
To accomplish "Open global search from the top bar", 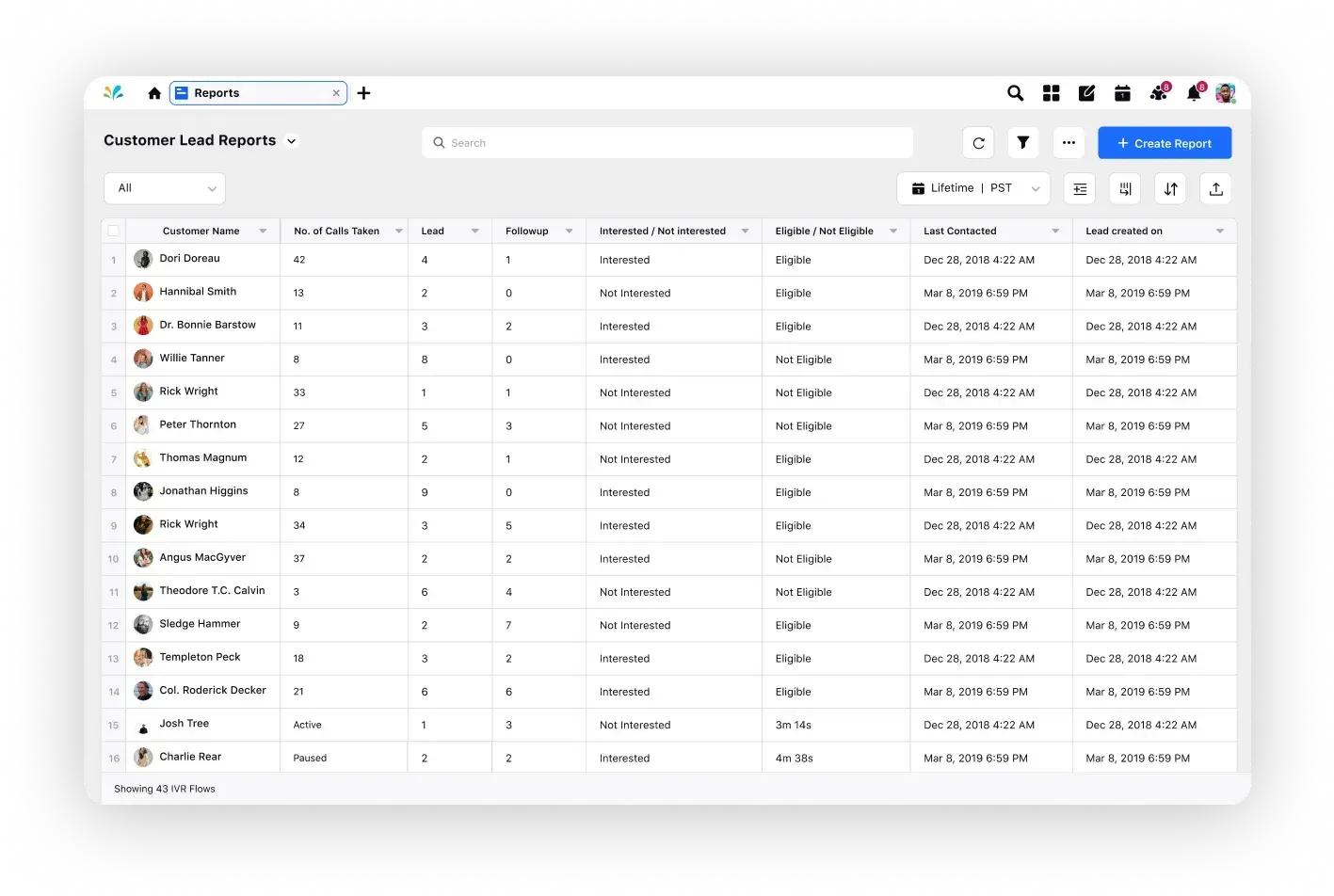I will pyautogui.click(x=1015, y=93).
